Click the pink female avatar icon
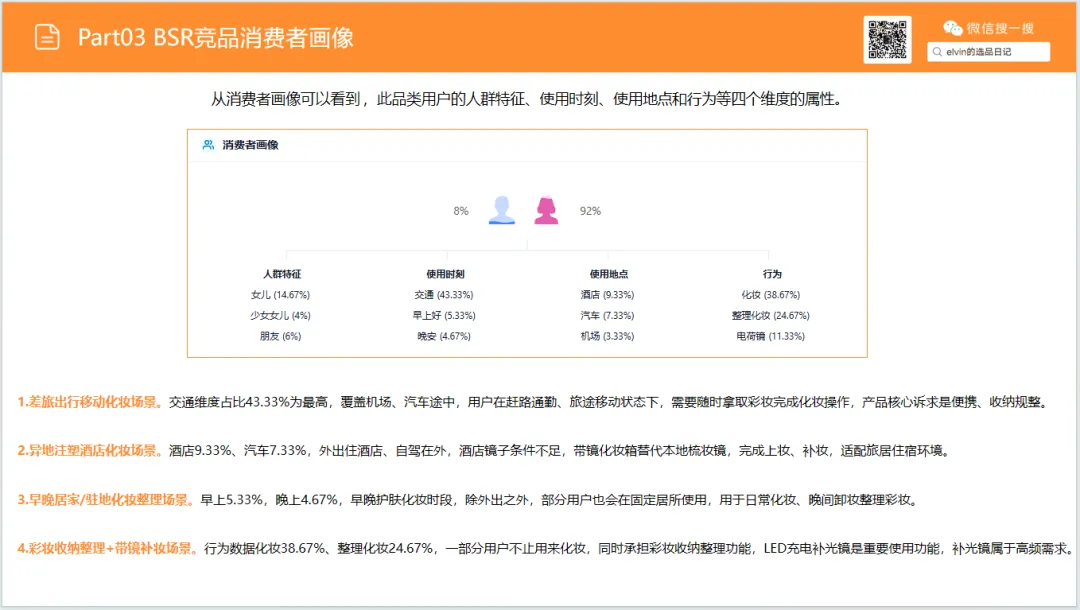This screenshot has width=1080, height=610. [x=546, y=210]
